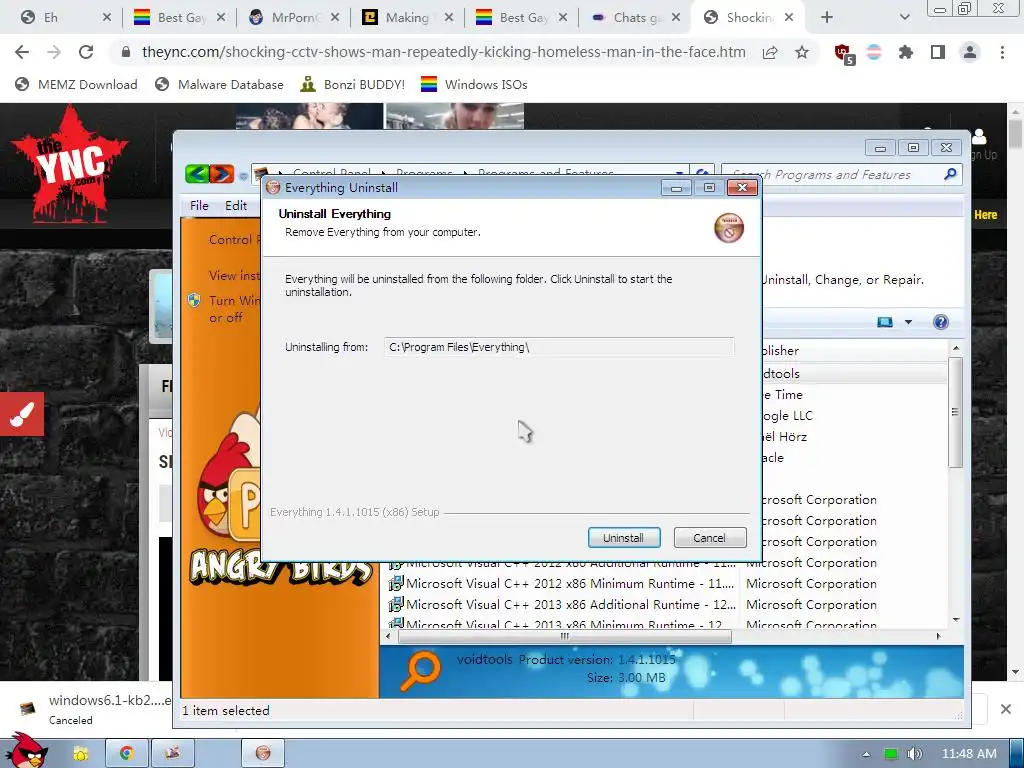Click the volume speaker tray icon

(915, 754)
